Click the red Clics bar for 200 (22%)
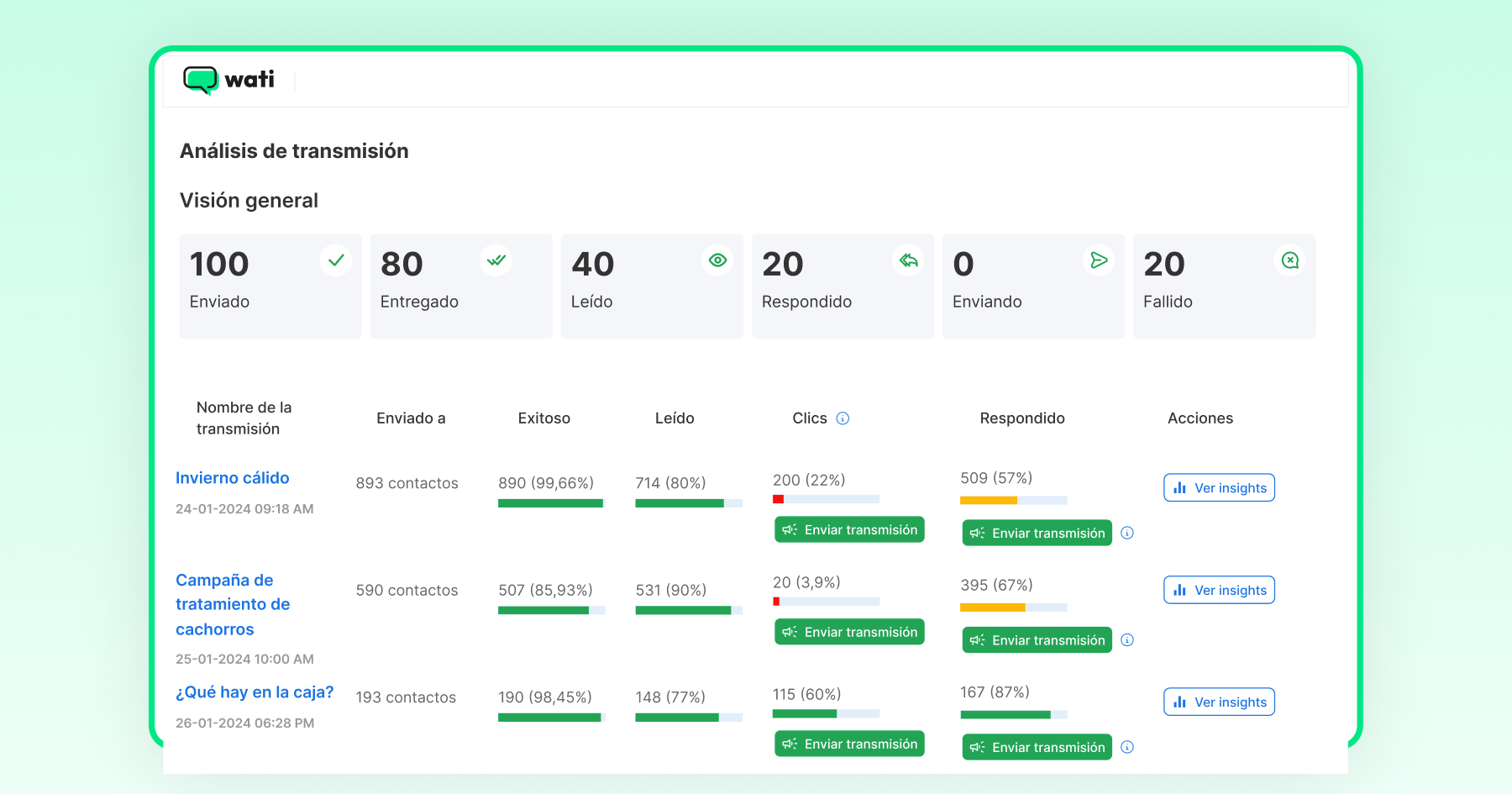 [779, 499]
